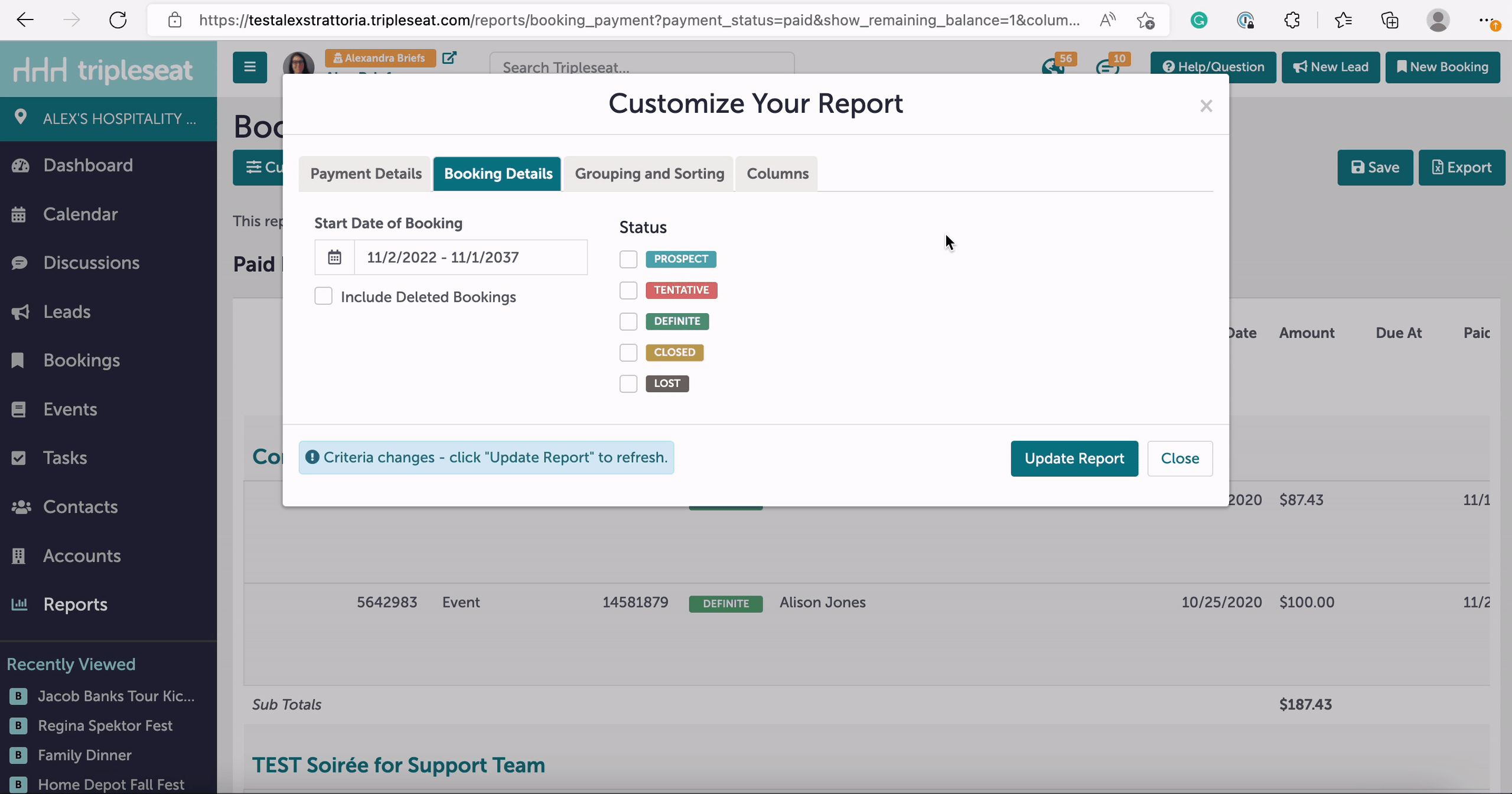Open recently viewed Home Depot Fall Fest
This screenshot has width=1512, height=794.
coord(111,785)
